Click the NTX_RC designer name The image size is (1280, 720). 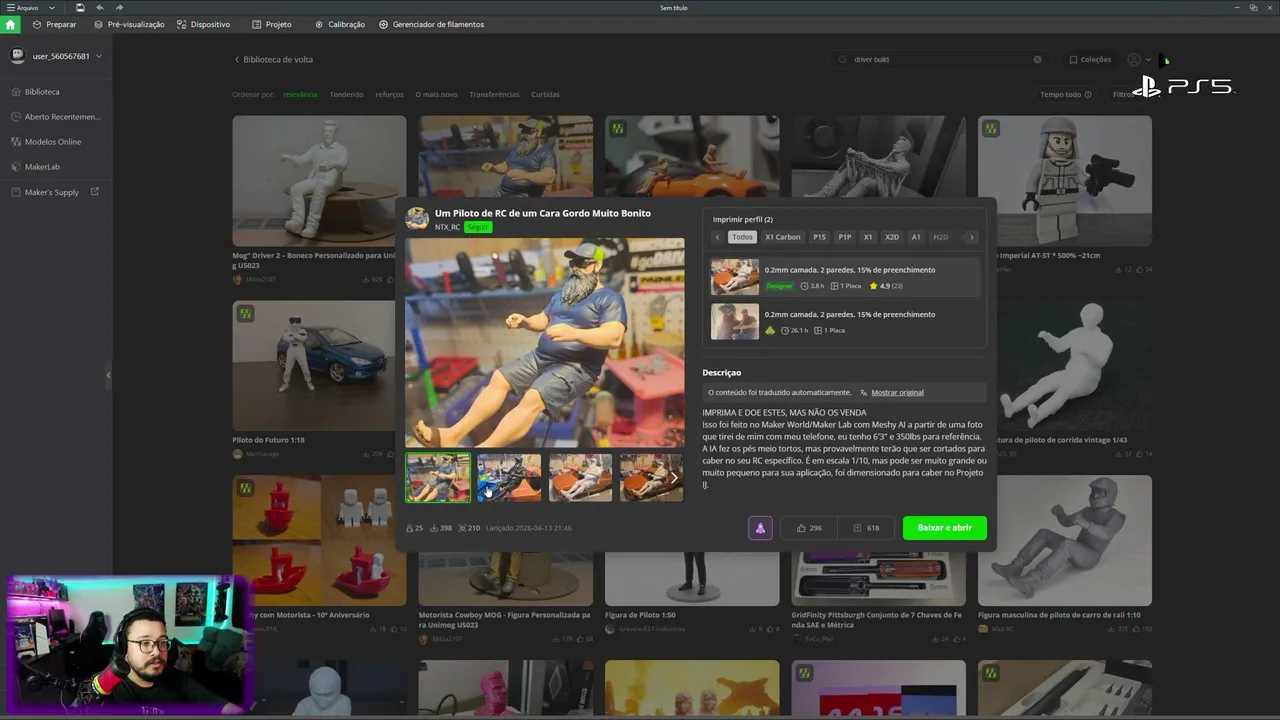[x=447, y=227]
